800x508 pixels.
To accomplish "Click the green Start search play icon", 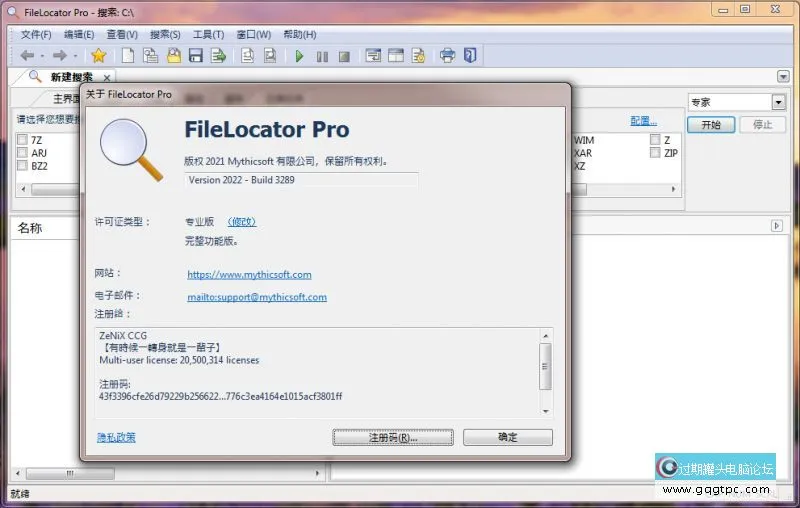I will click(299, 56).
